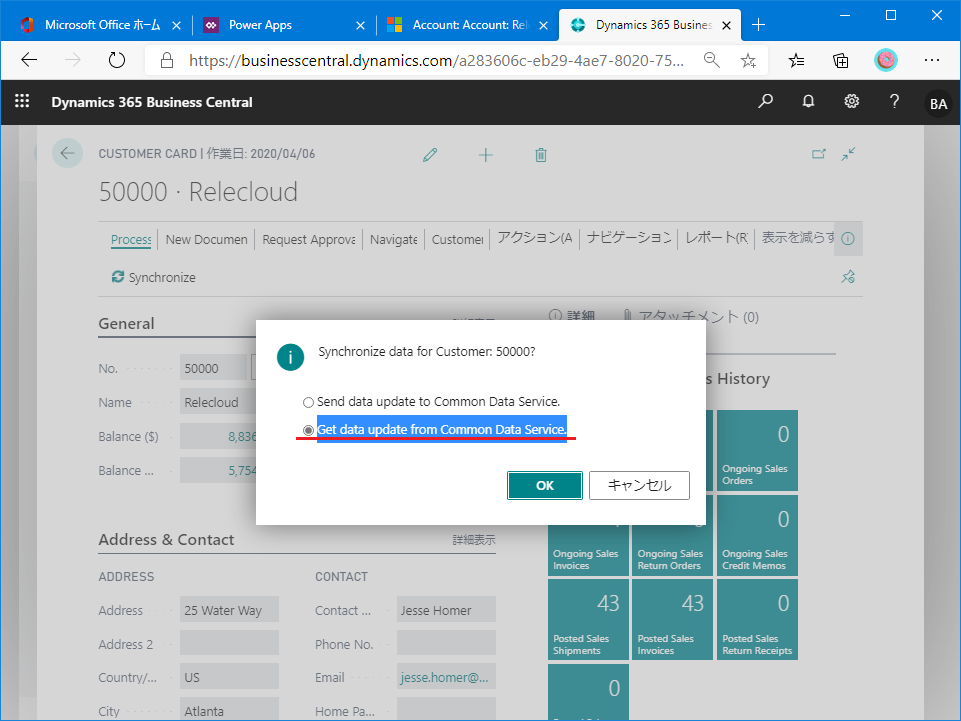Image resolution: width=961 pixels, height=721 pixels.
Task: Delete customer with trash icon
Action: click(541, 154)
